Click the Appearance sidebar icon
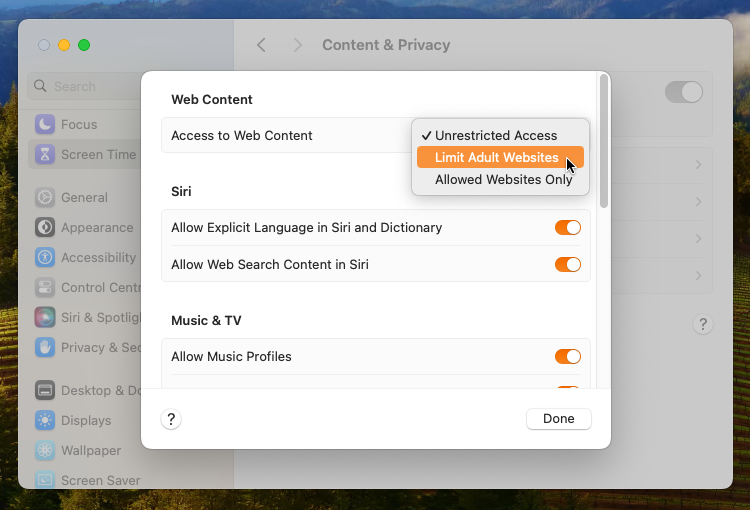 (x=45, y=227)
